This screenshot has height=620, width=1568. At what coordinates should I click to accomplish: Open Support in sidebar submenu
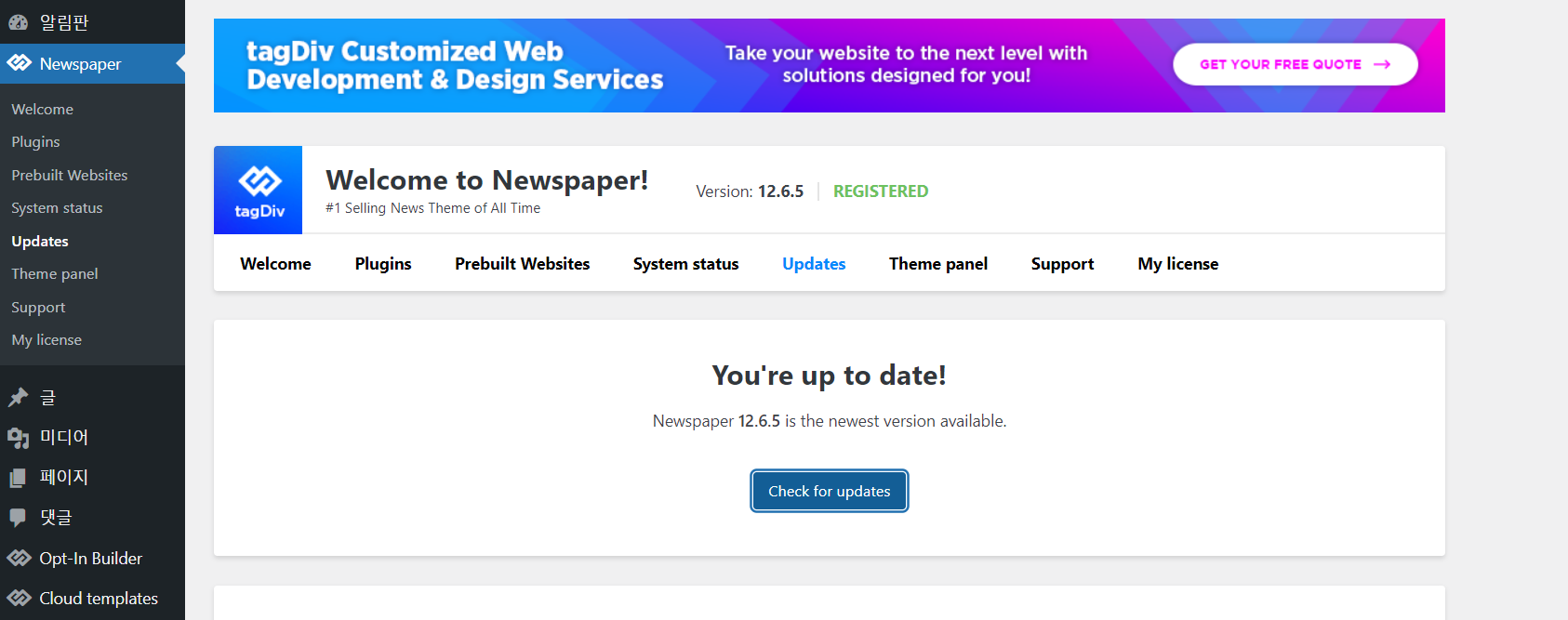pos(38,307)
